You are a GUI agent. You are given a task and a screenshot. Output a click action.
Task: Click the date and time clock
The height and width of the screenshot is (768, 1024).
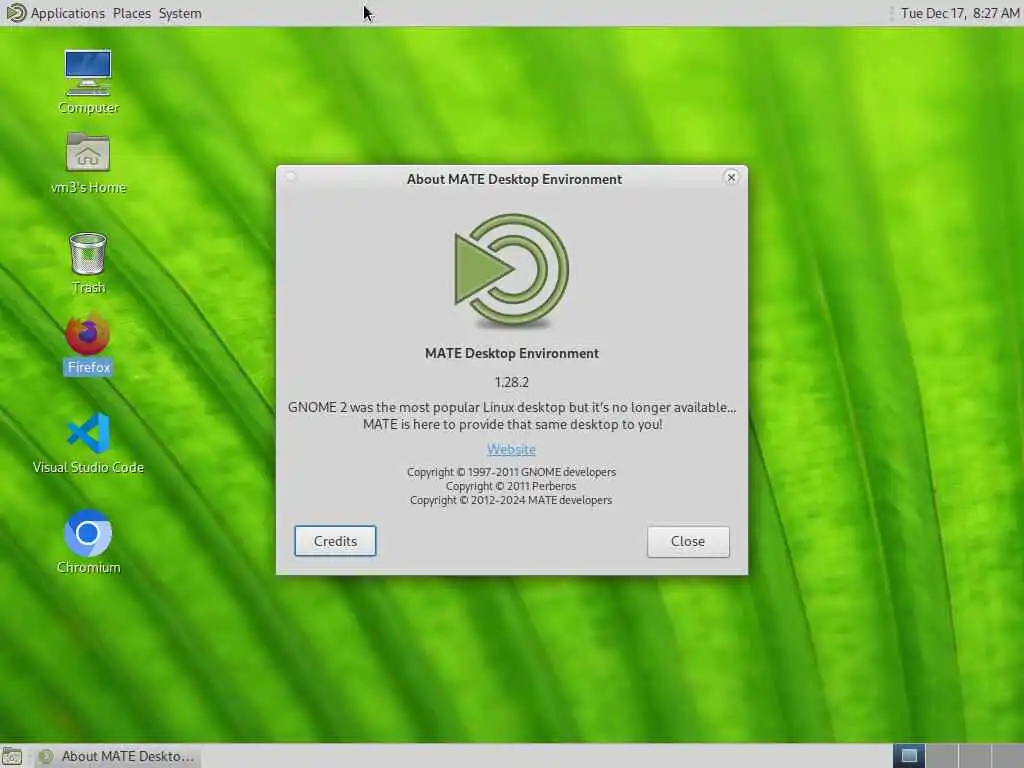coord(959,13)
